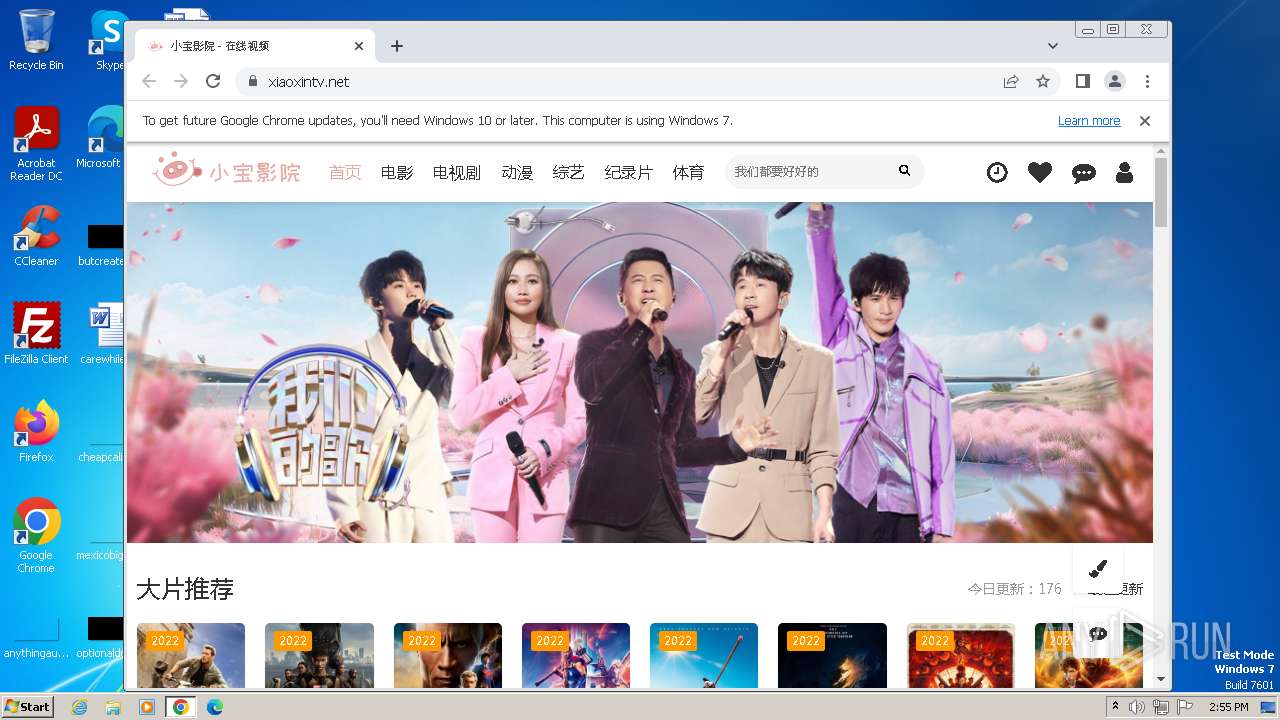Reload the page in Chrome
This screenshot has height=720, width=1280.
[x=213, y=81]
